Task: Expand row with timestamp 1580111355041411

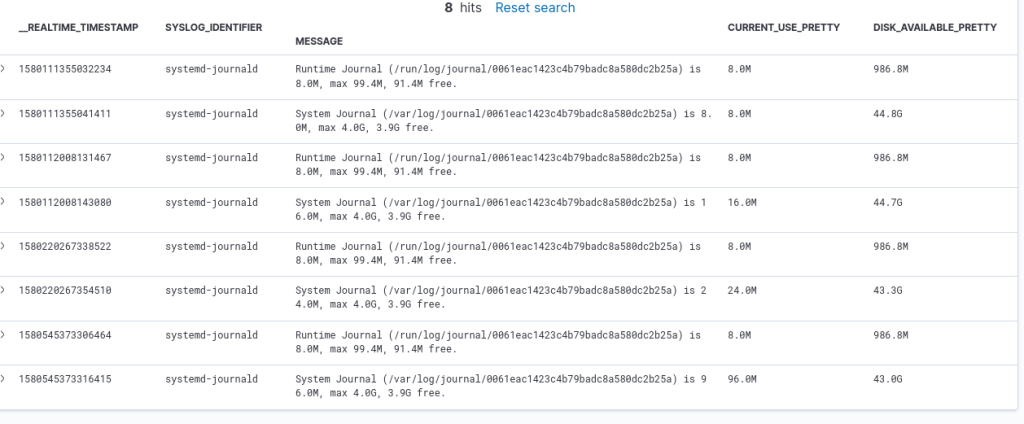Action: click(x=3, y=113)
